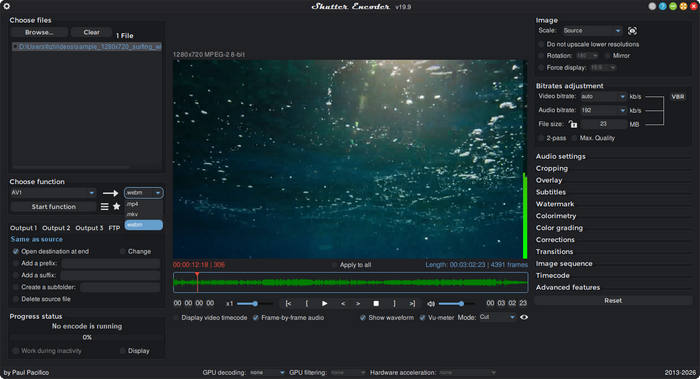The image size is (700, 379).
Task: Open settings gear in title bar
Action: tap(6, 6)
